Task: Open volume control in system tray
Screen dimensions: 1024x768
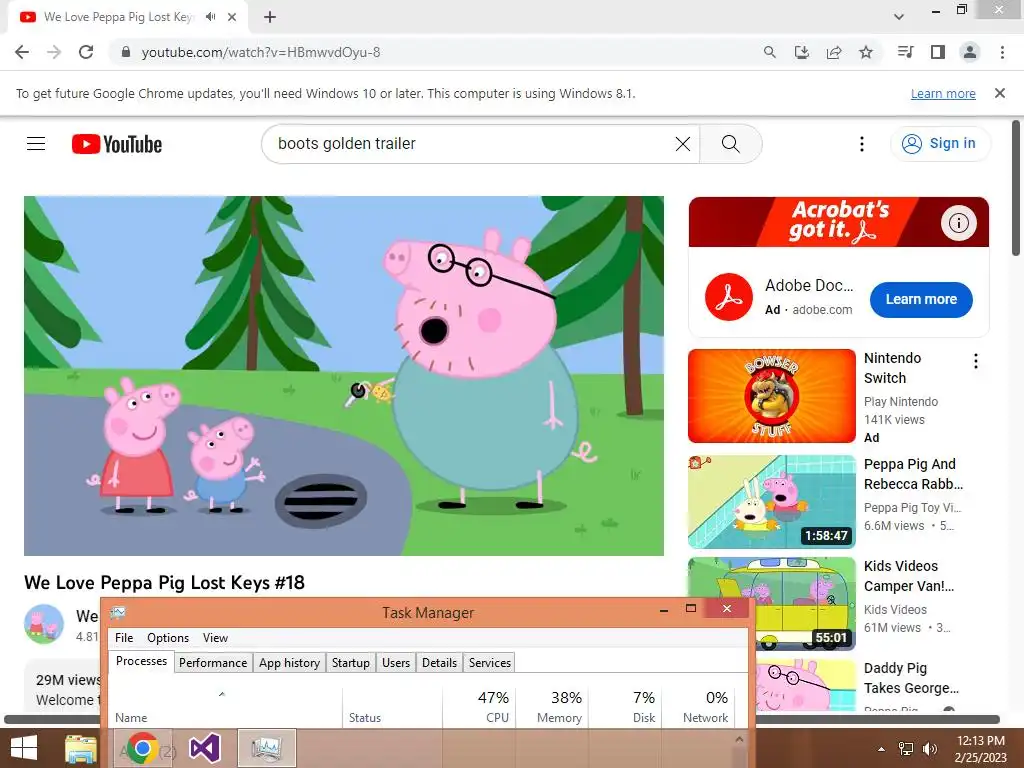Action: (x=929, y=749)
